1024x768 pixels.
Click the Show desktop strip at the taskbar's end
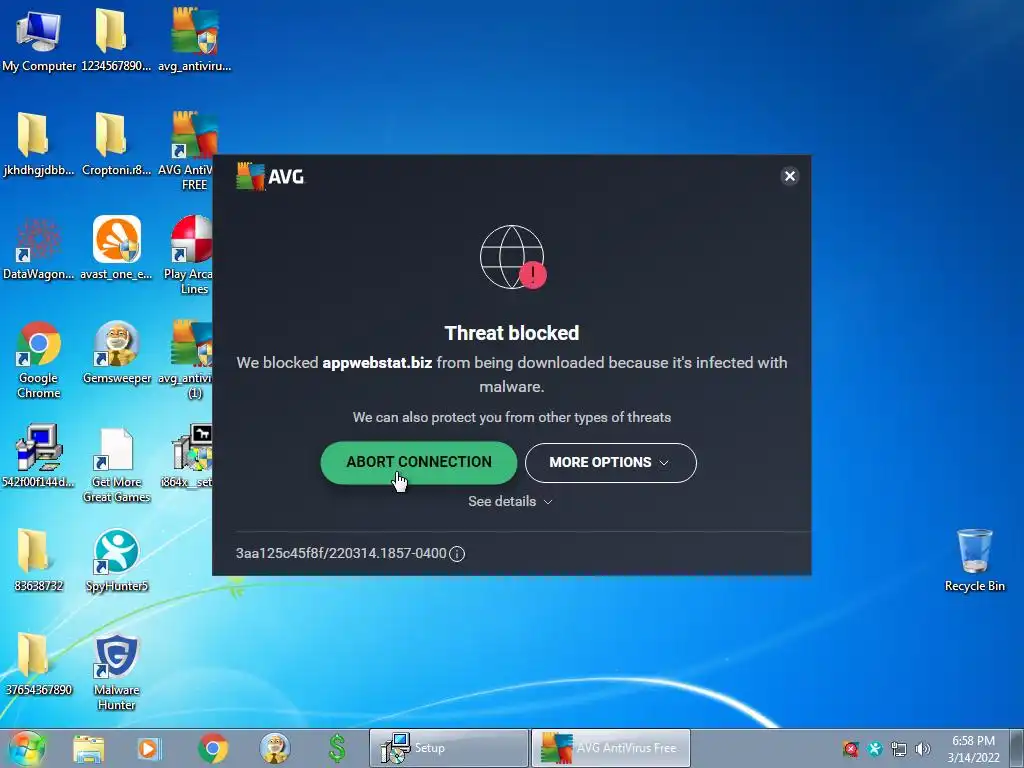coord(1017,748)
